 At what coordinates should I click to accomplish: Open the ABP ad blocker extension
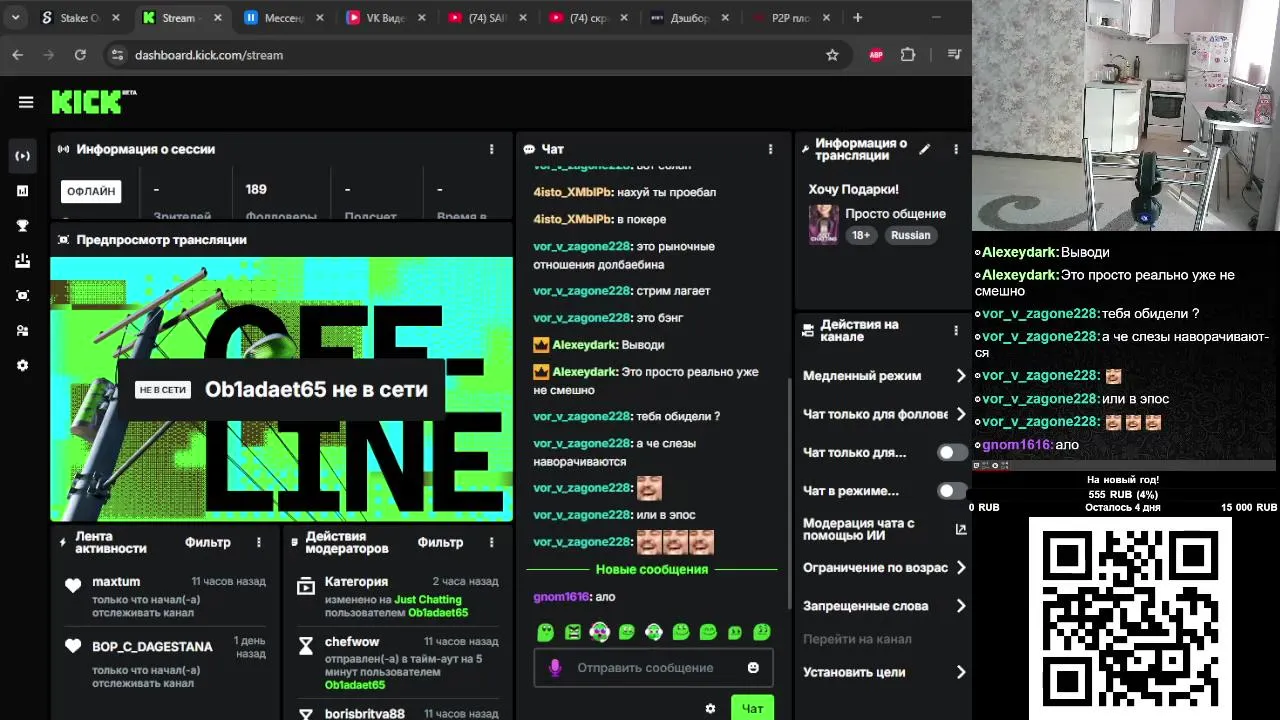tap(876, 55)
